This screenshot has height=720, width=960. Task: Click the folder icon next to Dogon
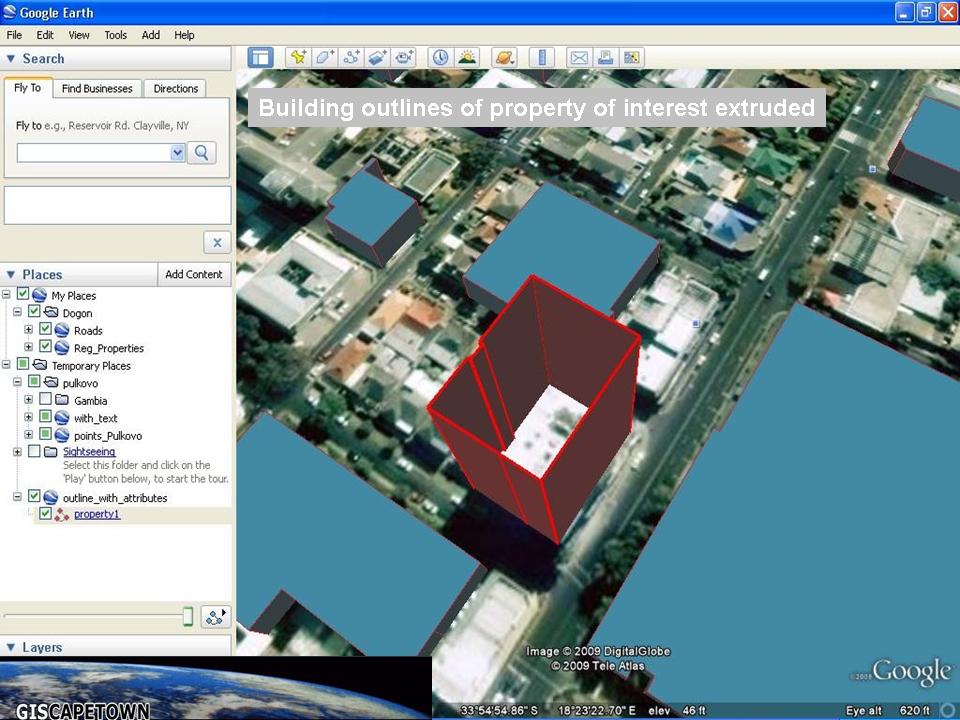pyautogui.click(x=51, y=313)
